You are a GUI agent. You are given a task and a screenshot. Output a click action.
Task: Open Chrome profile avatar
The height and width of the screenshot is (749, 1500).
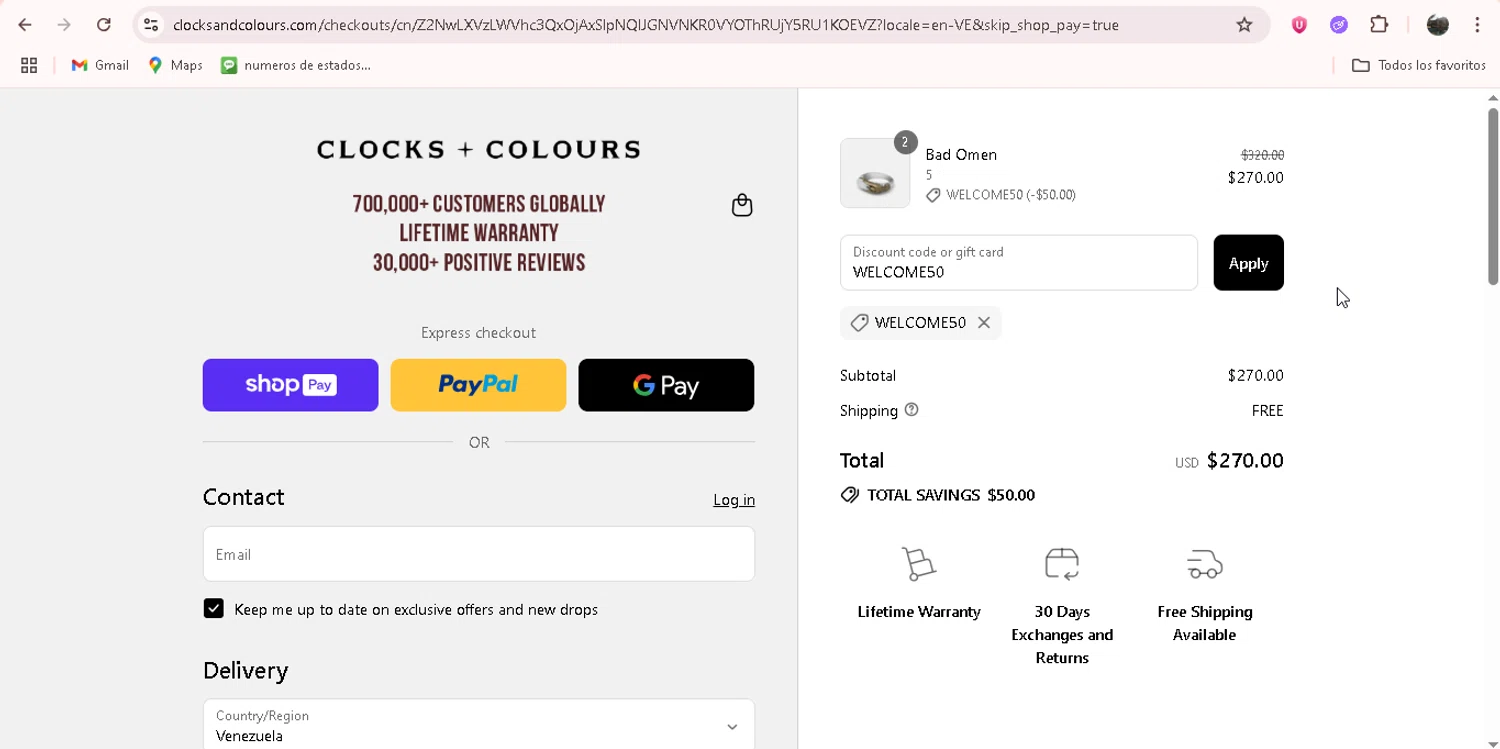[1438, 25]
